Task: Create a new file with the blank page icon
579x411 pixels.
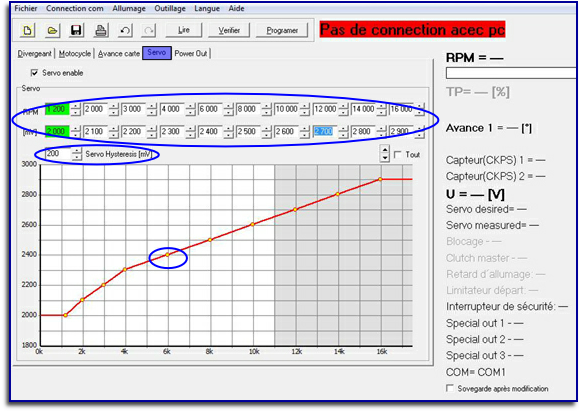Action: pos(27,30)
